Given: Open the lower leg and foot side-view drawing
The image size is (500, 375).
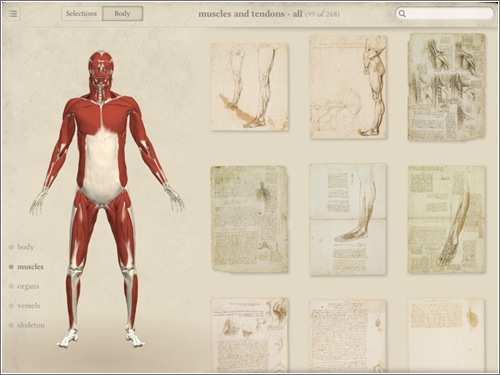Looking at the screenshot, I should click(x=348, y=219).
